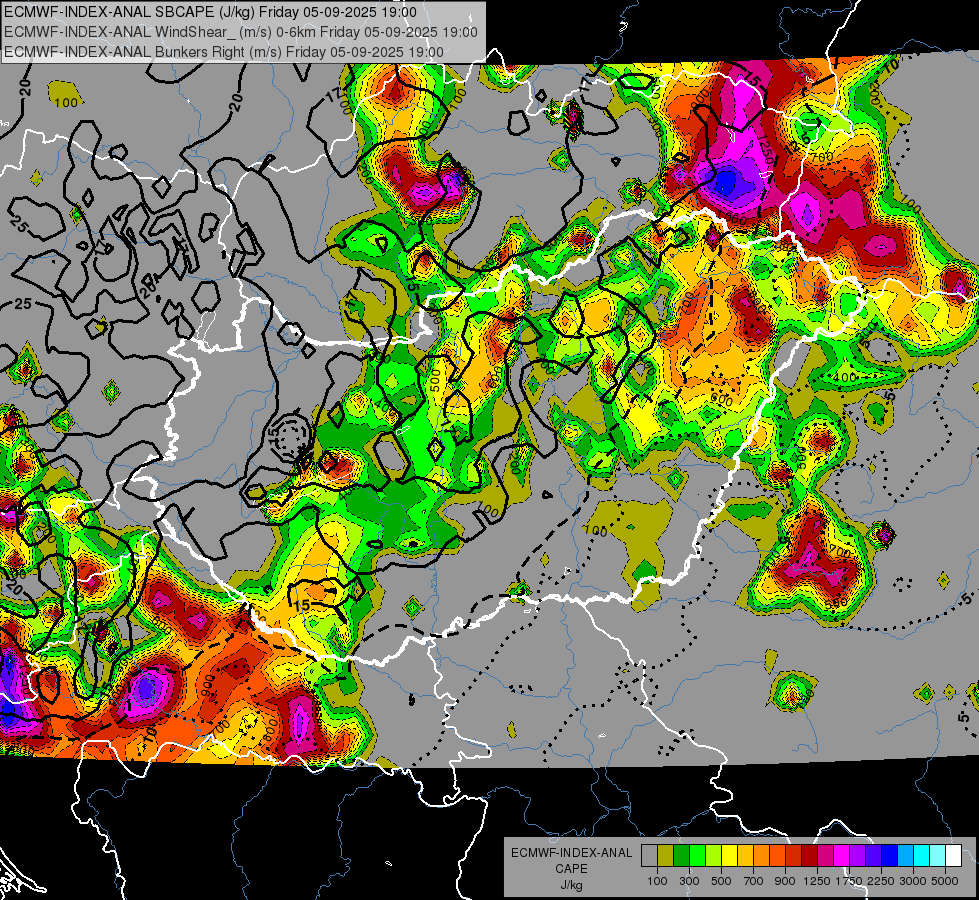Click the 400 contour label on the map
The width and height of the screenshot is (979, 900).
pyautogui.click(x=846, y=377)
